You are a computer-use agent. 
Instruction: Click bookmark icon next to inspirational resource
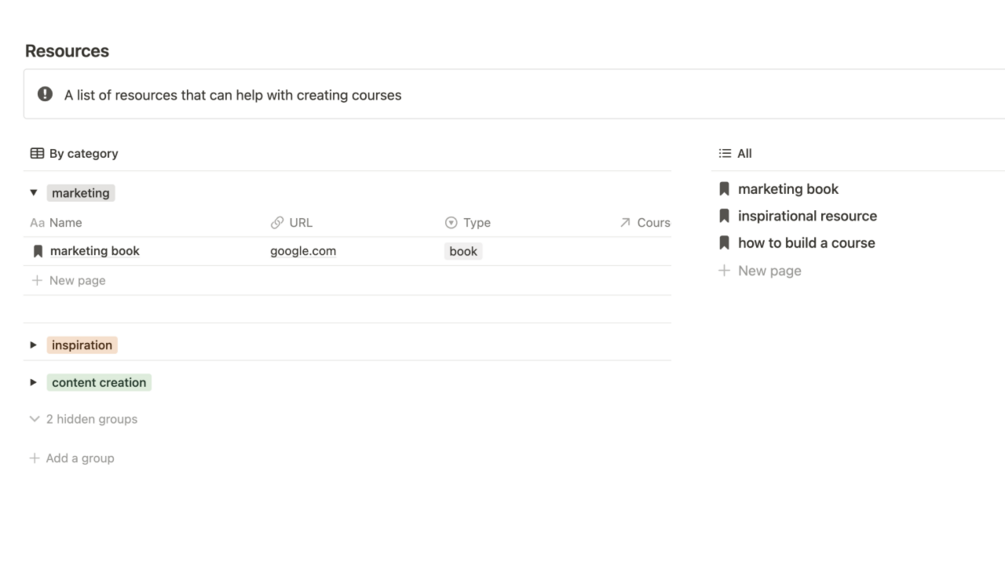[724, 216]
